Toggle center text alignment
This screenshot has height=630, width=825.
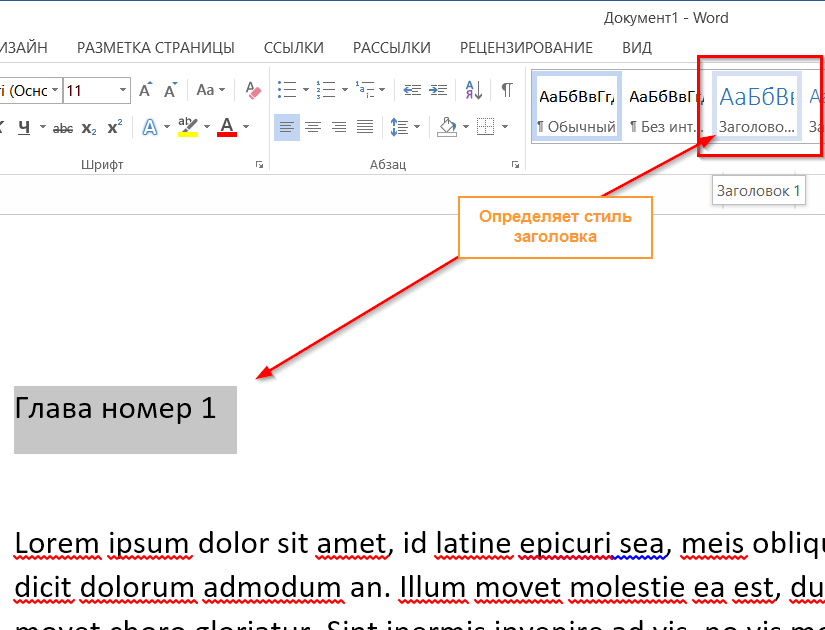coord(313,127)
